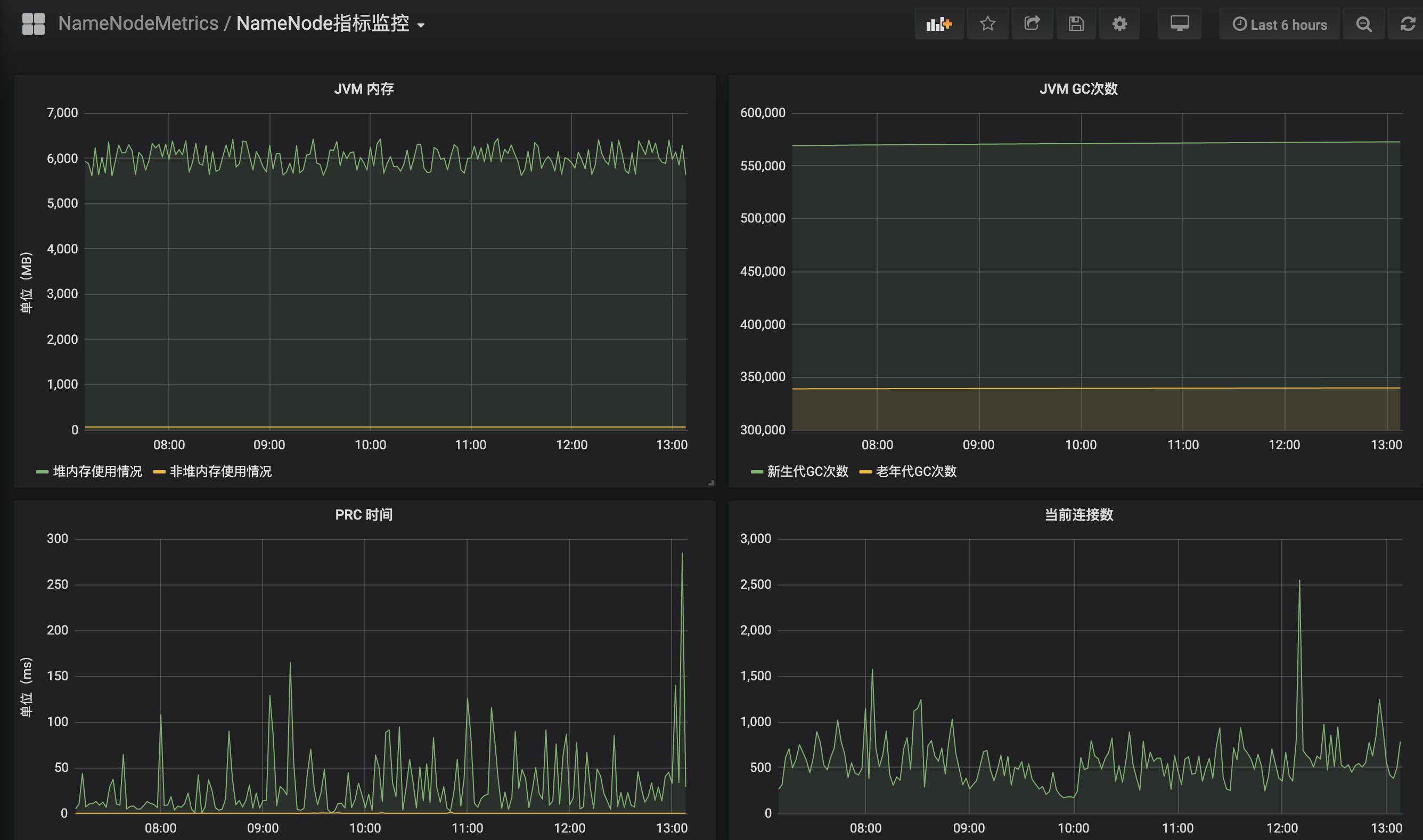This screenshot has width=1423, height=840.
Task: Click the Add panel icon
Action: [x=938, y=24]
